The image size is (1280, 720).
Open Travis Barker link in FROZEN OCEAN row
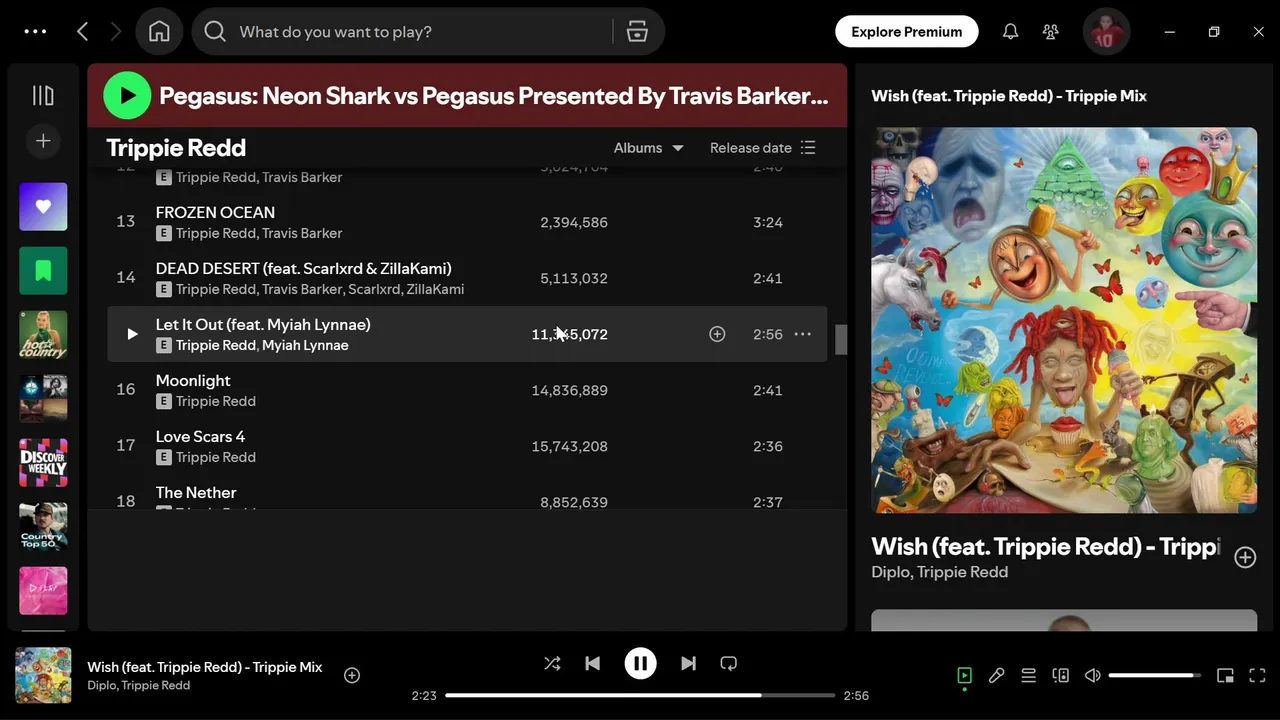302,233
